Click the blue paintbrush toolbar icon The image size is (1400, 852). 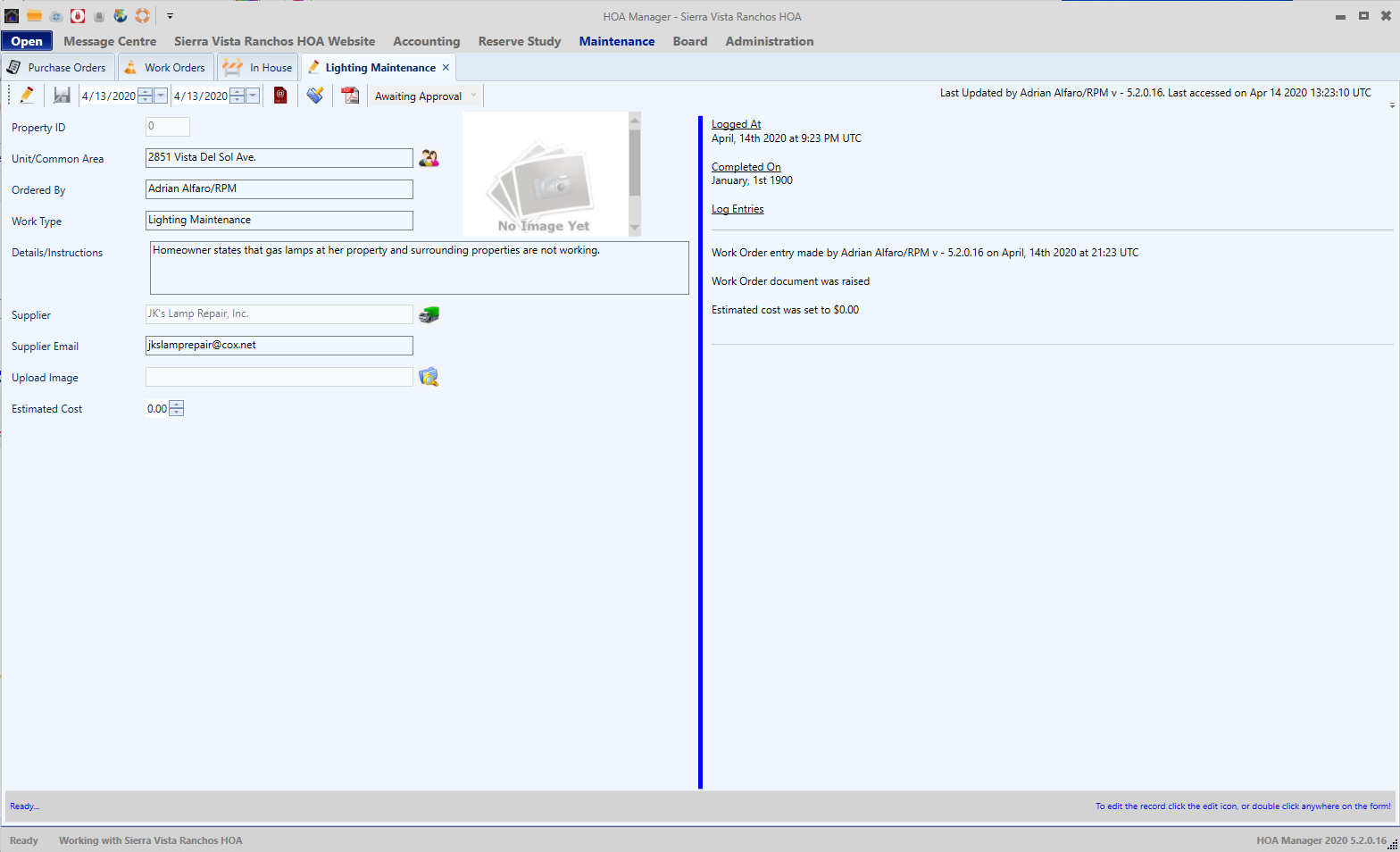[315, 96]
